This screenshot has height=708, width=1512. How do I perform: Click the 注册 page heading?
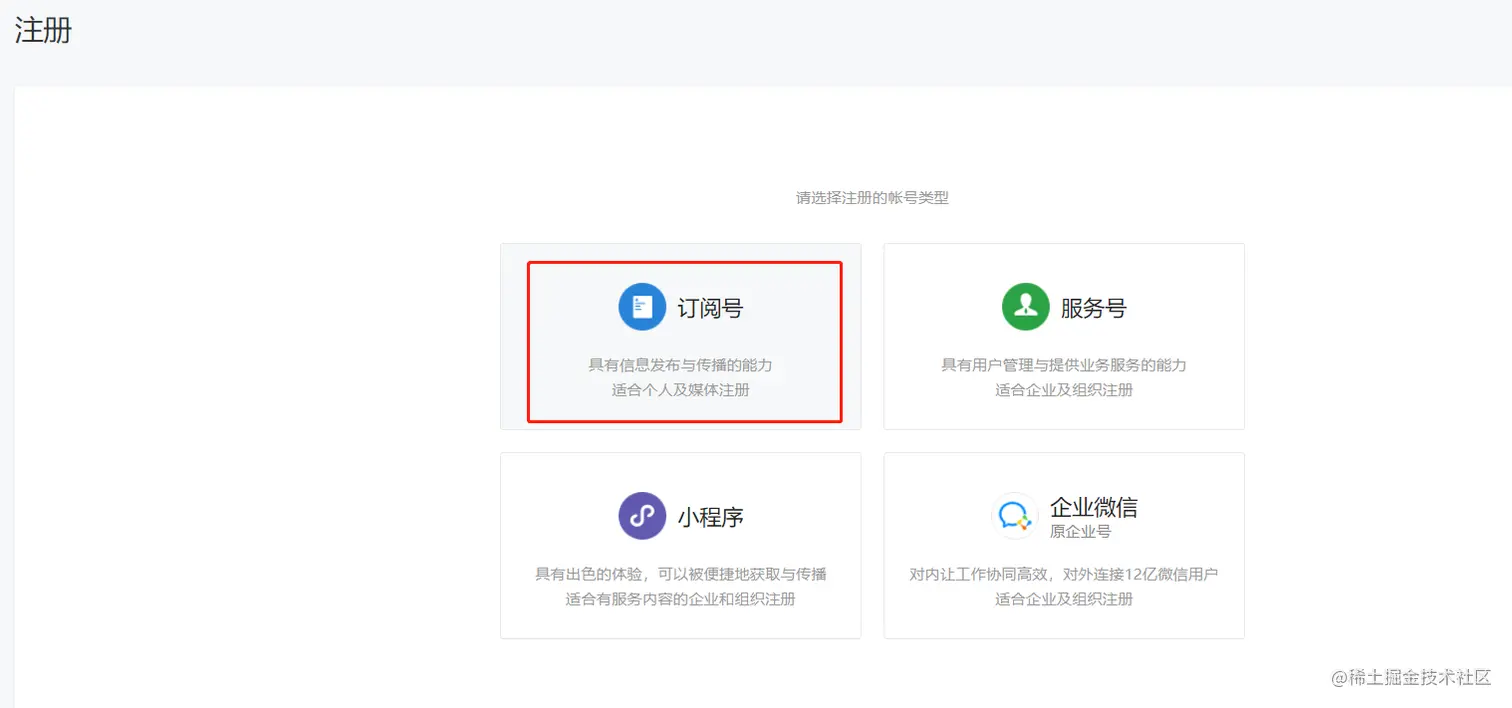43,30
